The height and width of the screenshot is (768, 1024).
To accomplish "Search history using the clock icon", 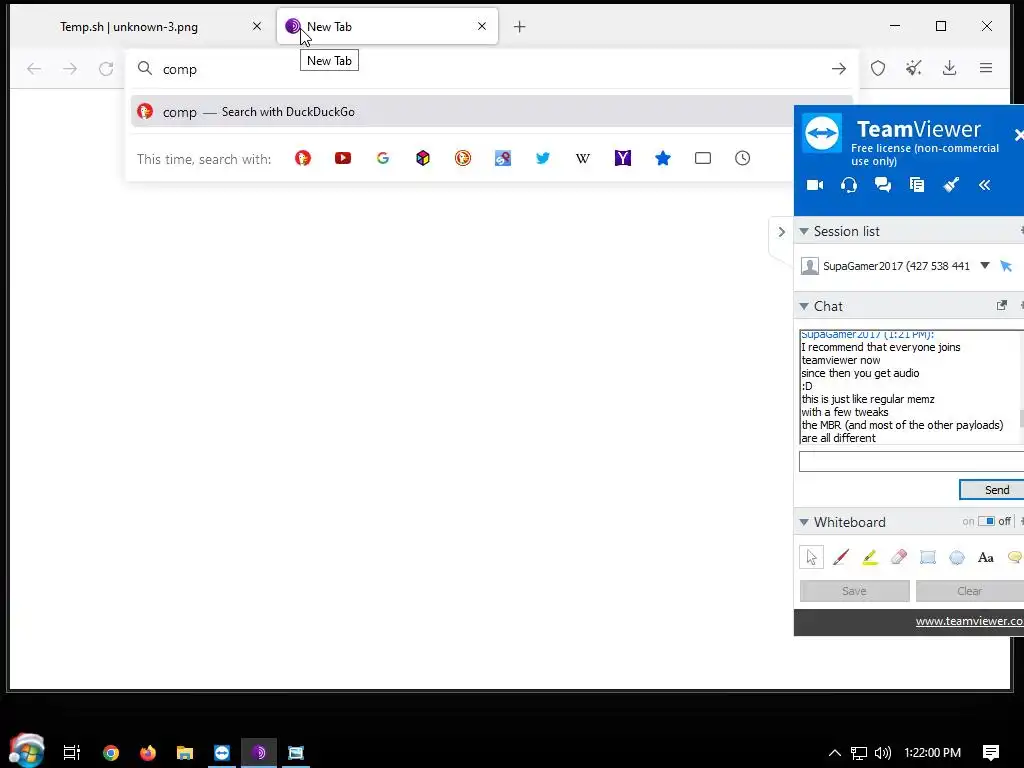I will 743,158.
